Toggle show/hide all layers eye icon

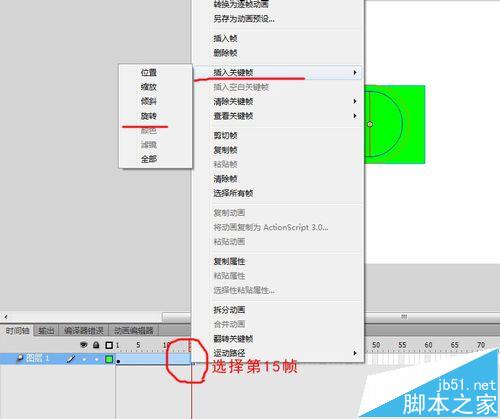84,345
